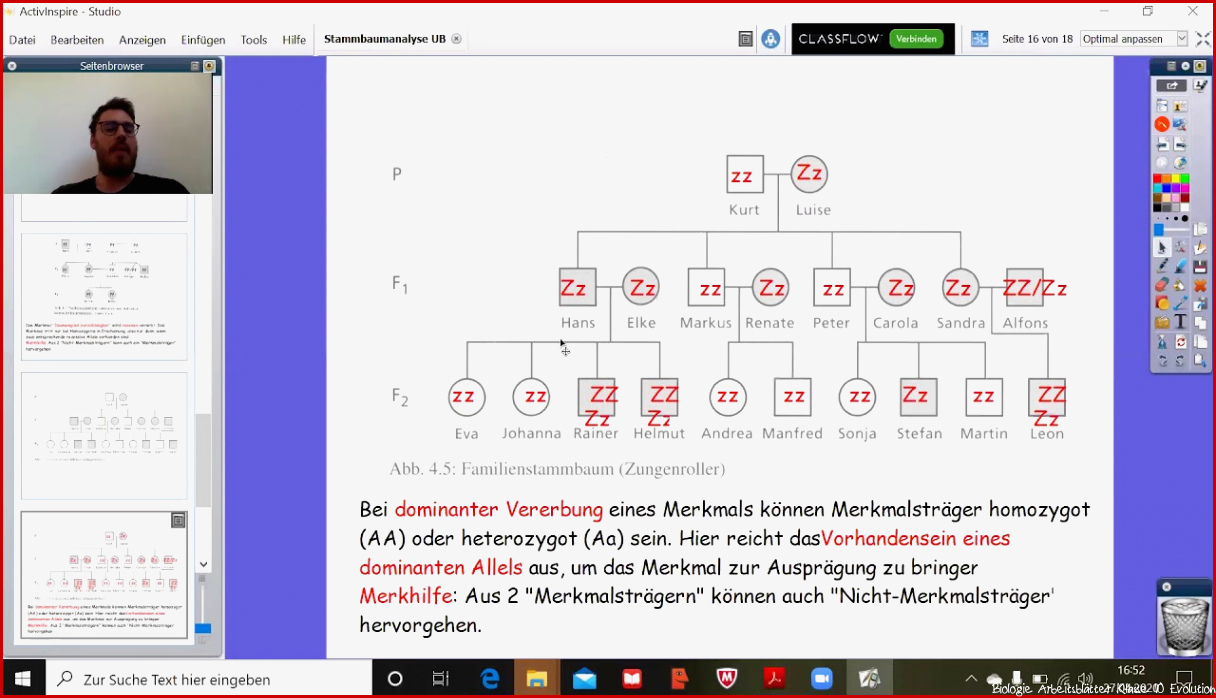This screenshot has width=1216, height=698.
Task: Open Zoom from the taskbar
Action: pyautogui.click(x=822, y=679)
